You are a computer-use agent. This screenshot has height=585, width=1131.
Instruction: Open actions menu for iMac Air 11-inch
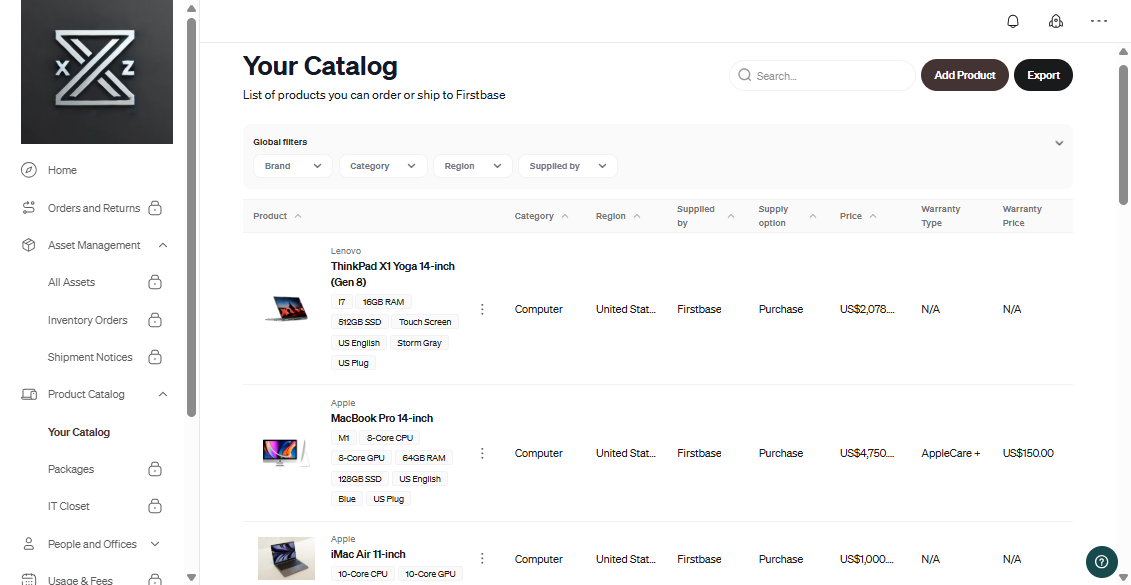(482, 558)
